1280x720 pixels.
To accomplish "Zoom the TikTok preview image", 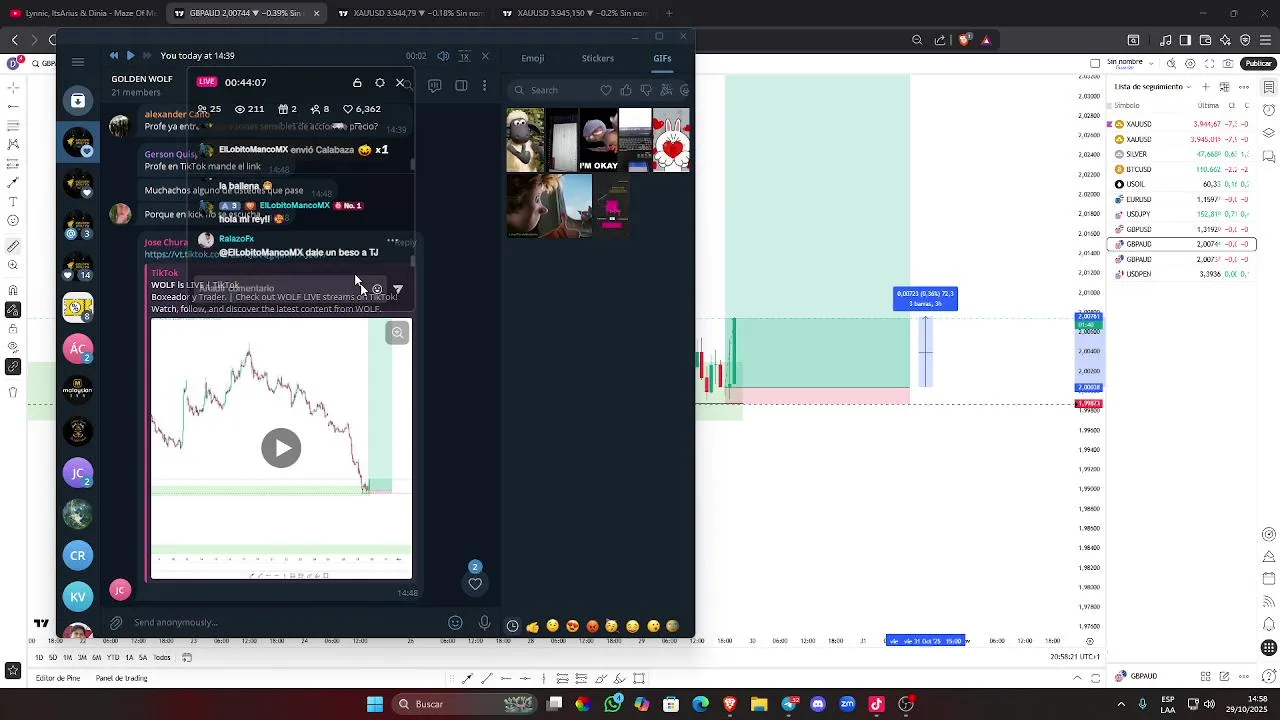I will click(397, 333).
